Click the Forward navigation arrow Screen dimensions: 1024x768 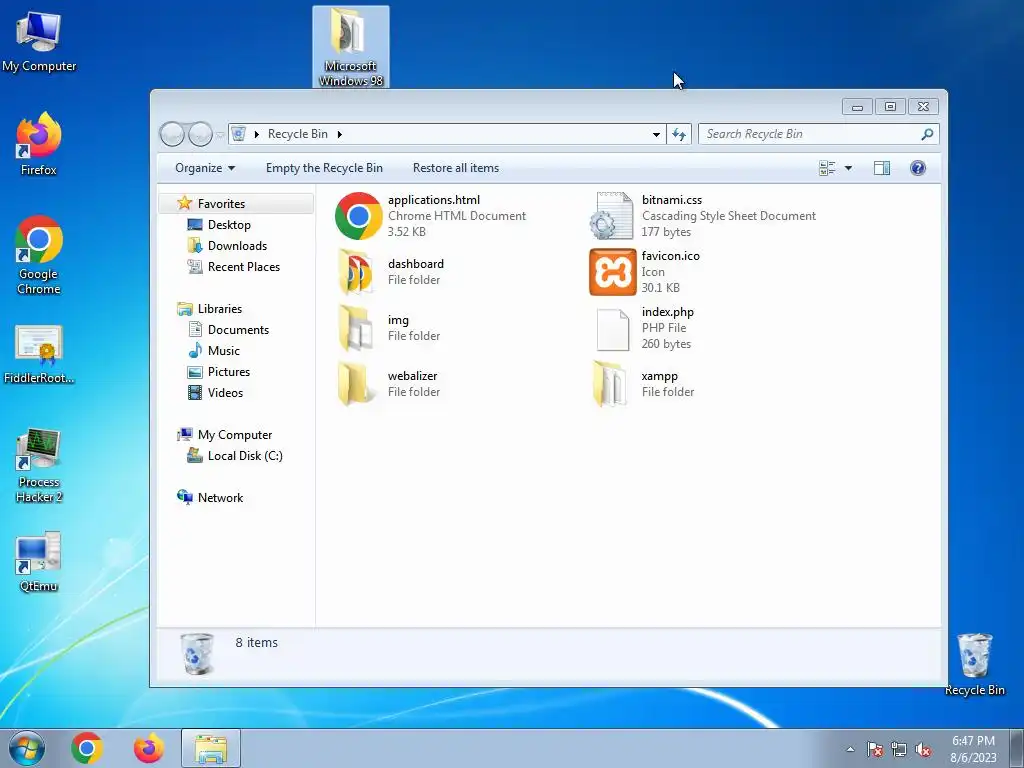tap(200, 135)
